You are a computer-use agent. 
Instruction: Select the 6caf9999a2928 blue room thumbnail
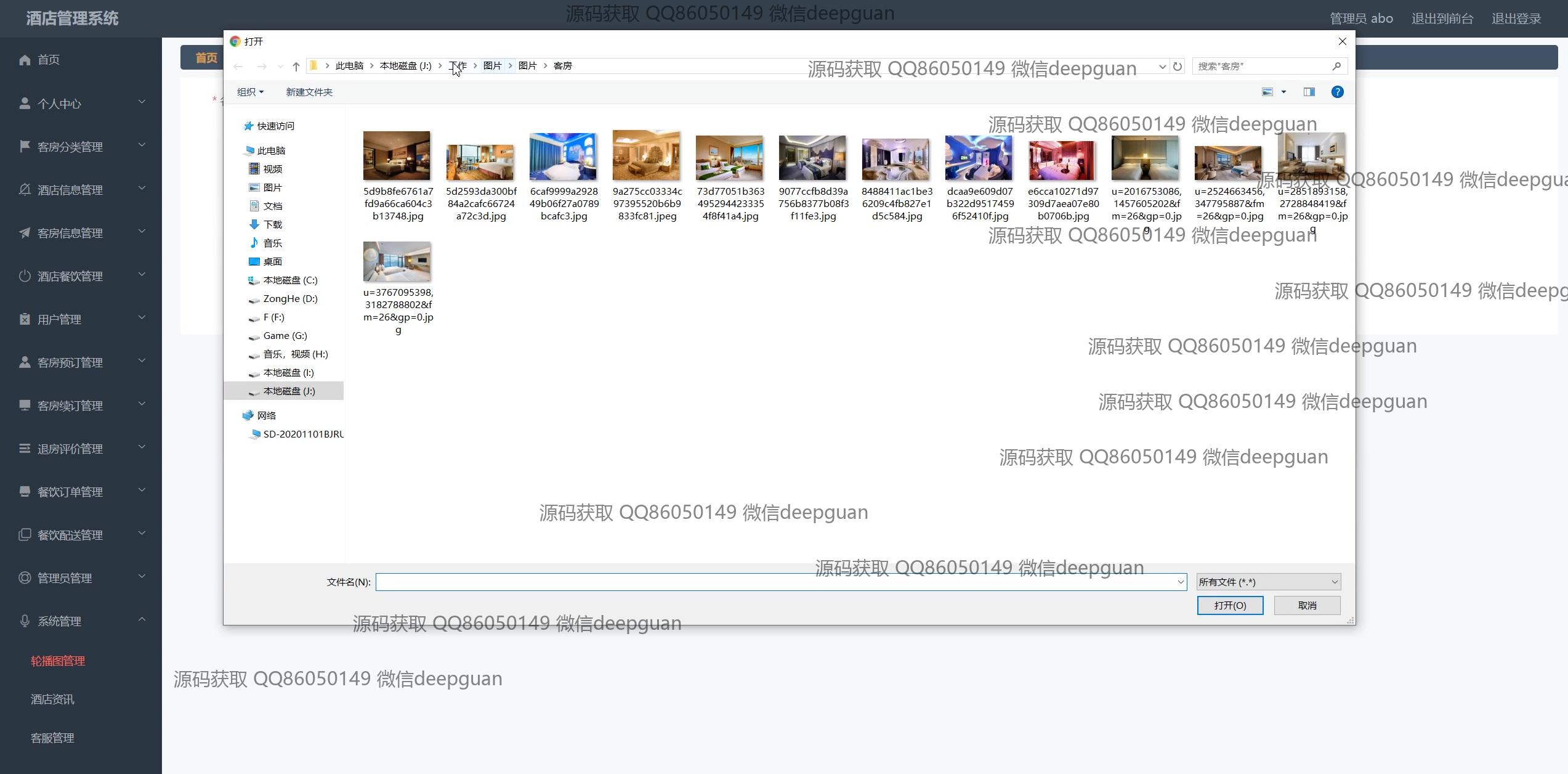point(563,157)
